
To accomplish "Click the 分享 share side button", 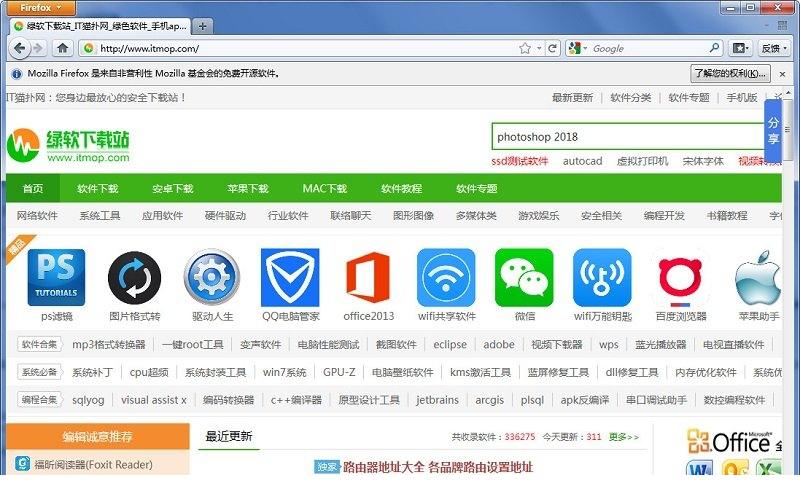I will click(x=773, y=130).
